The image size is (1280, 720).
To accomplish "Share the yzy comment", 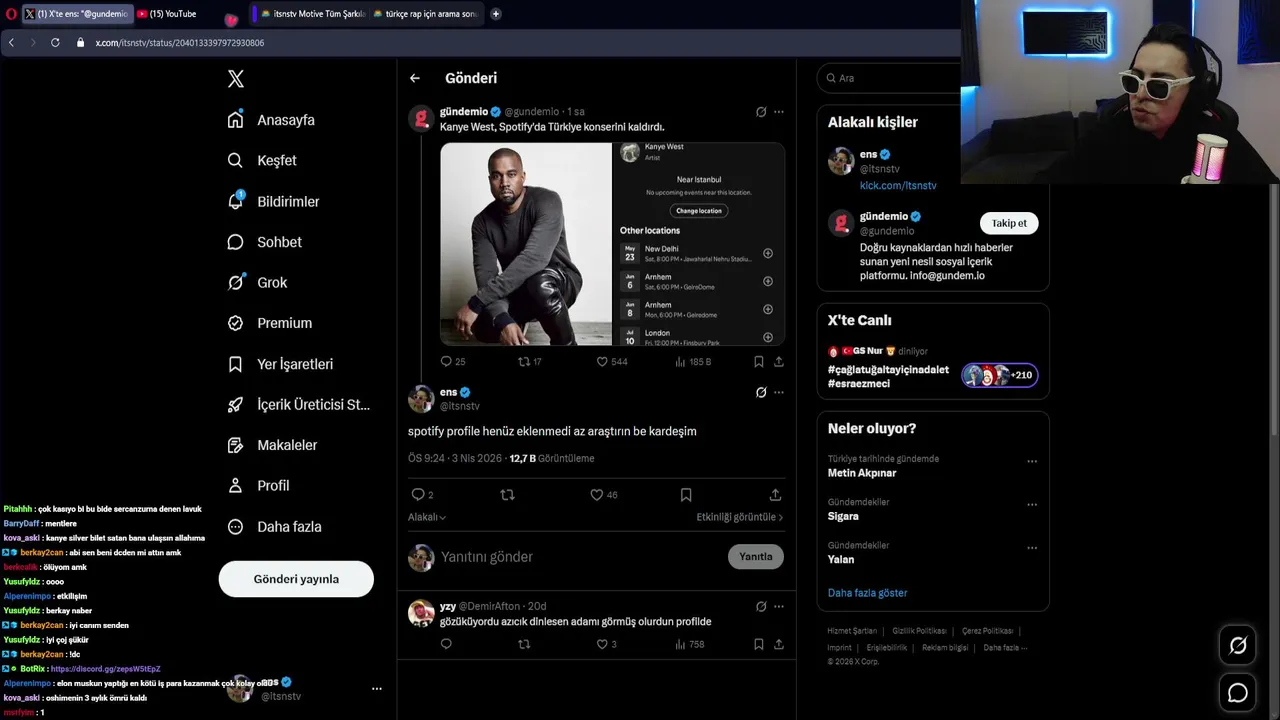I will [779, 644].
